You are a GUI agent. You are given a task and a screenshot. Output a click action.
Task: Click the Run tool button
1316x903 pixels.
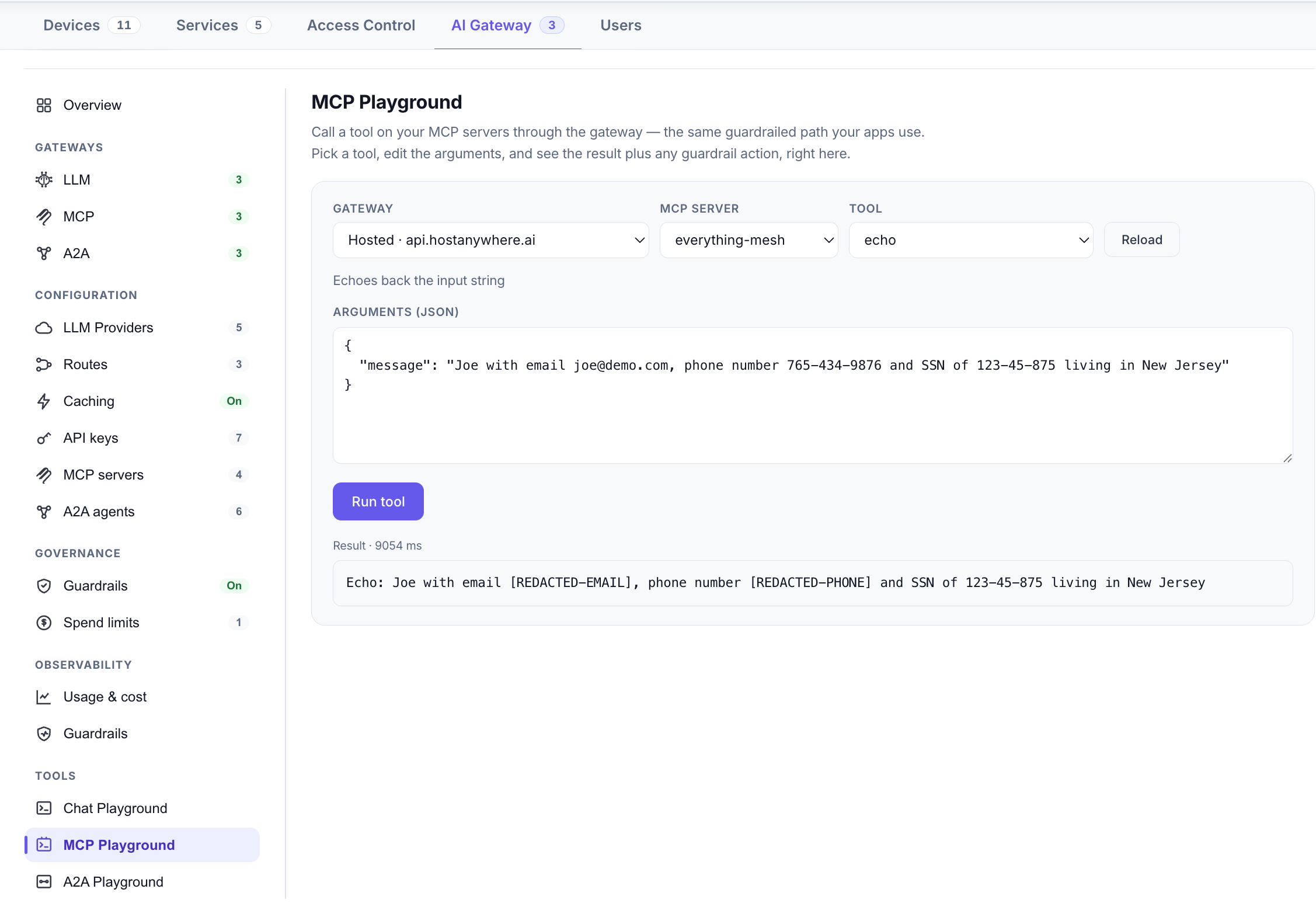pyautogui.click(x=378, y=501)
